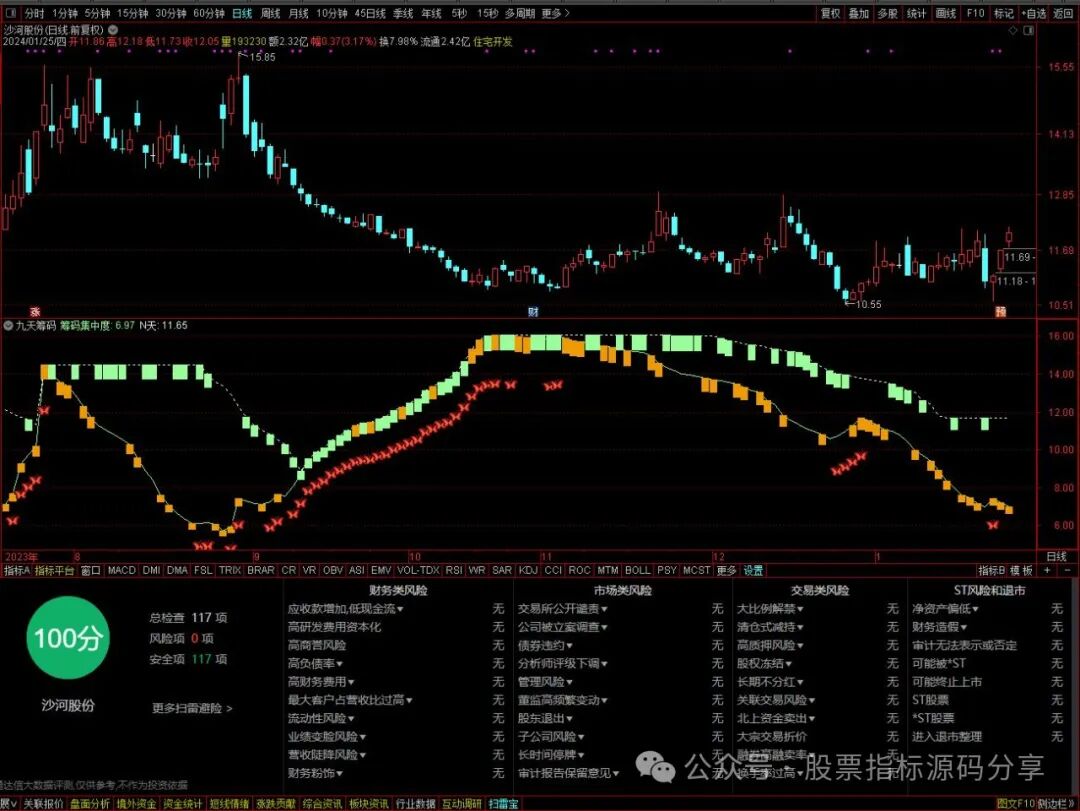Expand 净资产偏低 risk item
The width and height of the screenshot is (1080, 811).
(x=946, y=609)
